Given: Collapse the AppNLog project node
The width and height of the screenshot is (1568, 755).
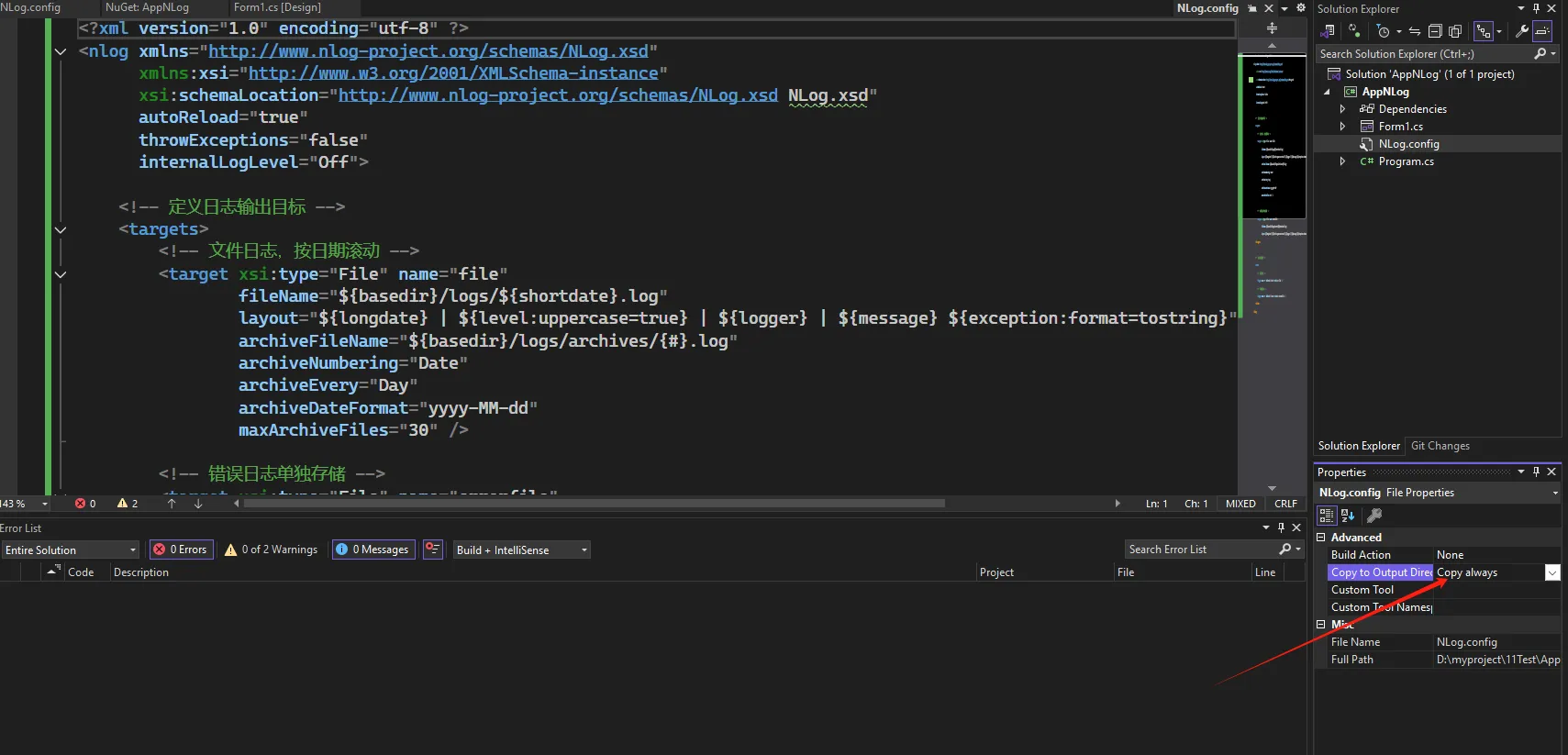Looking at the screenshot, I should coord(1327,92).
